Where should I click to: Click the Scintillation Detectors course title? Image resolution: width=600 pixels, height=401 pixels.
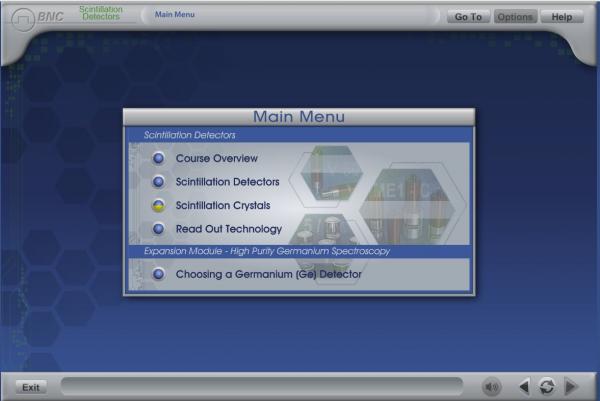(100, 13)
